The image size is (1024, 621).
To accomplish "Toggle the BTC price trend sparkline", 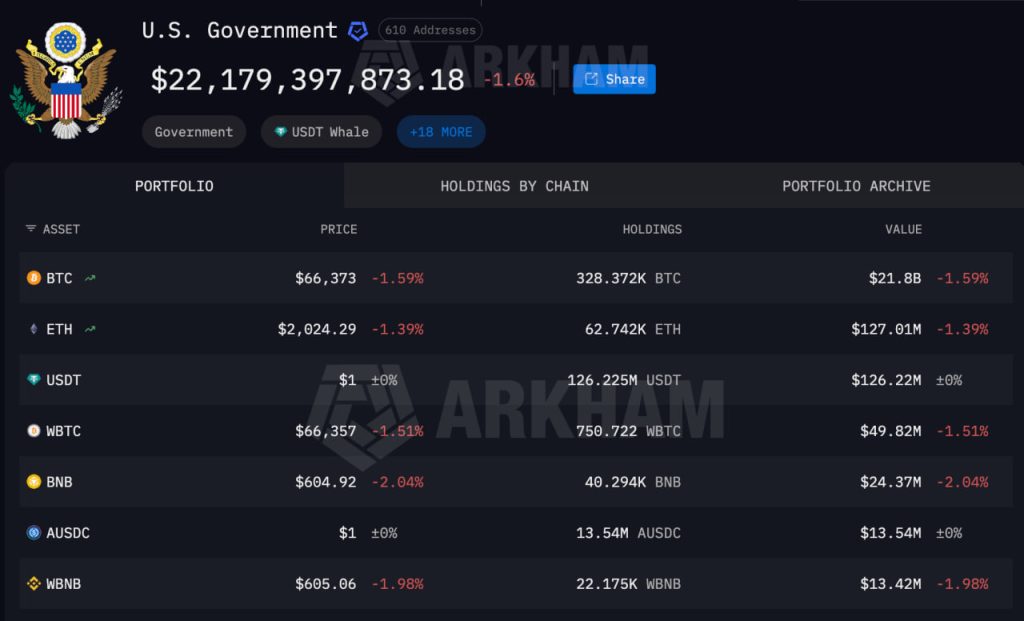I will click(88, 278).
